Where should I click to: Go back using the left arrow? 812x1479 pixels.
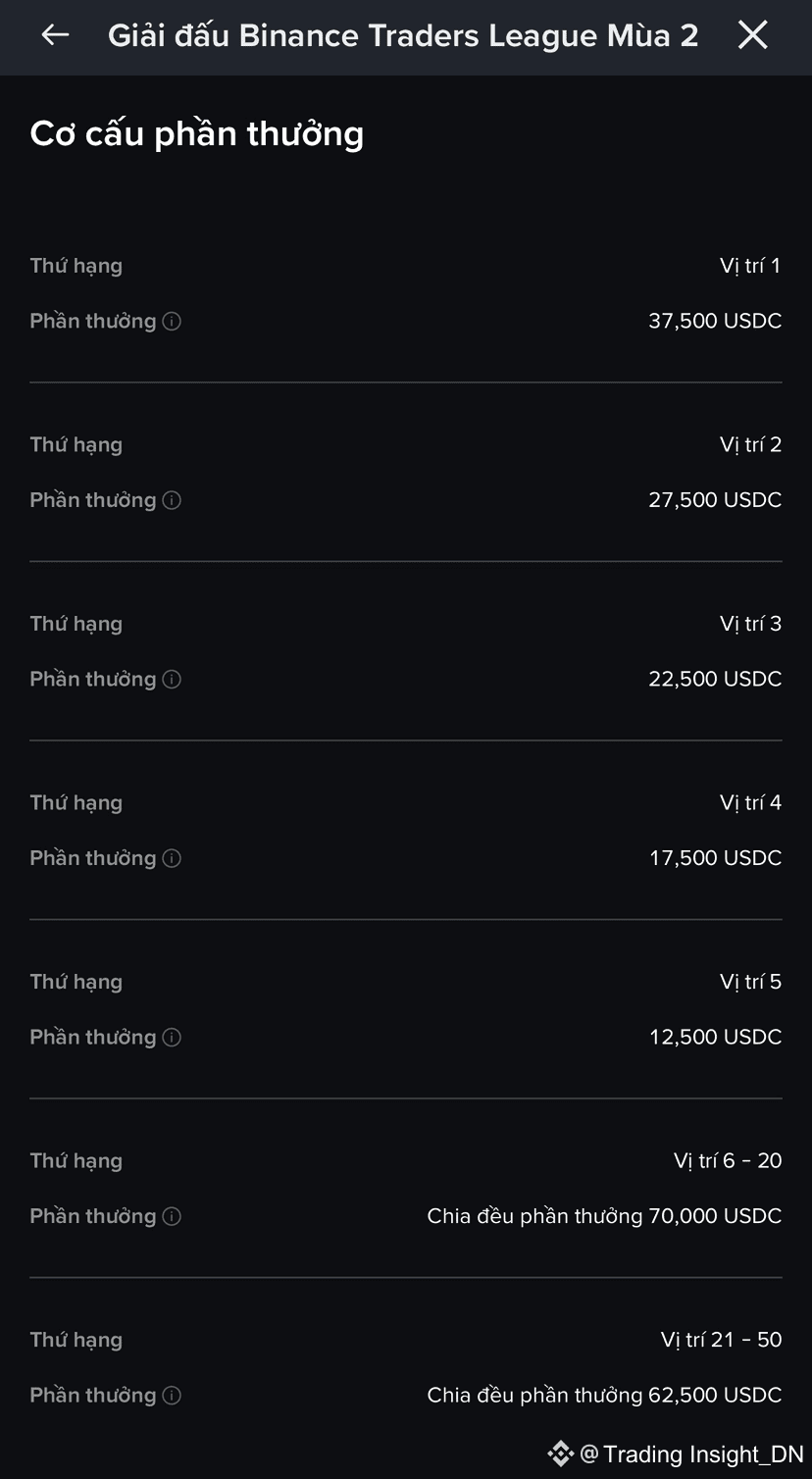(55, 35)
